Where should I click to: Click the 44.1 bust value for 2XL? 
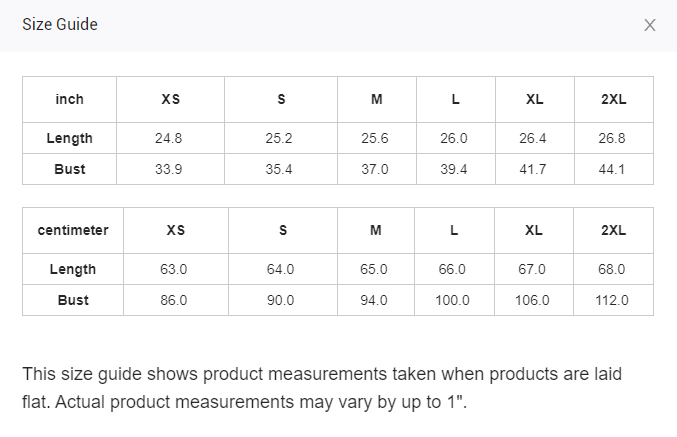(x=612, y=169)
